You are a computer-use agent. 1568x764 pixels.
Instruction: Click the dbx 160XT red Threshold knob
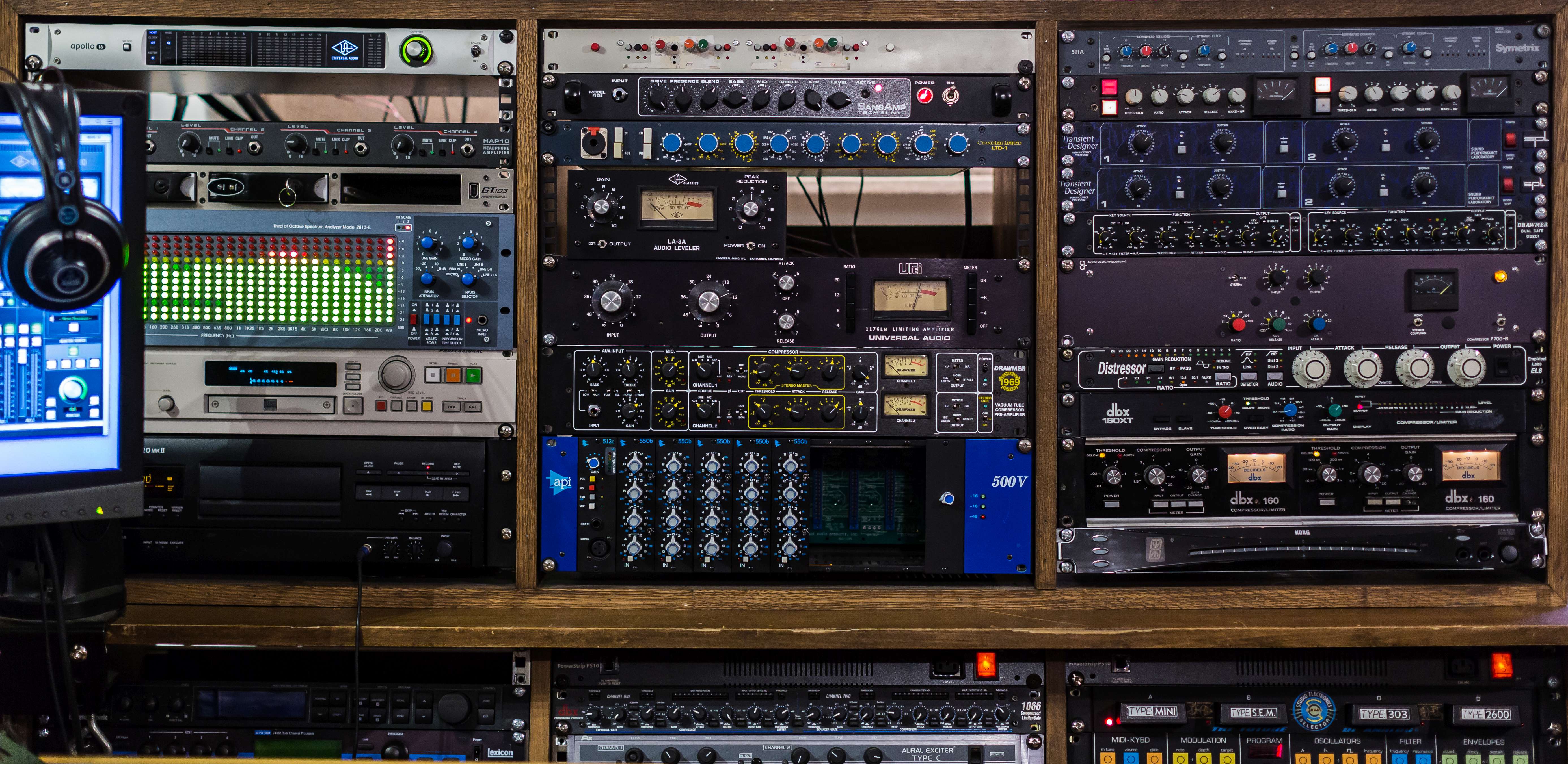coord(1225,411)
